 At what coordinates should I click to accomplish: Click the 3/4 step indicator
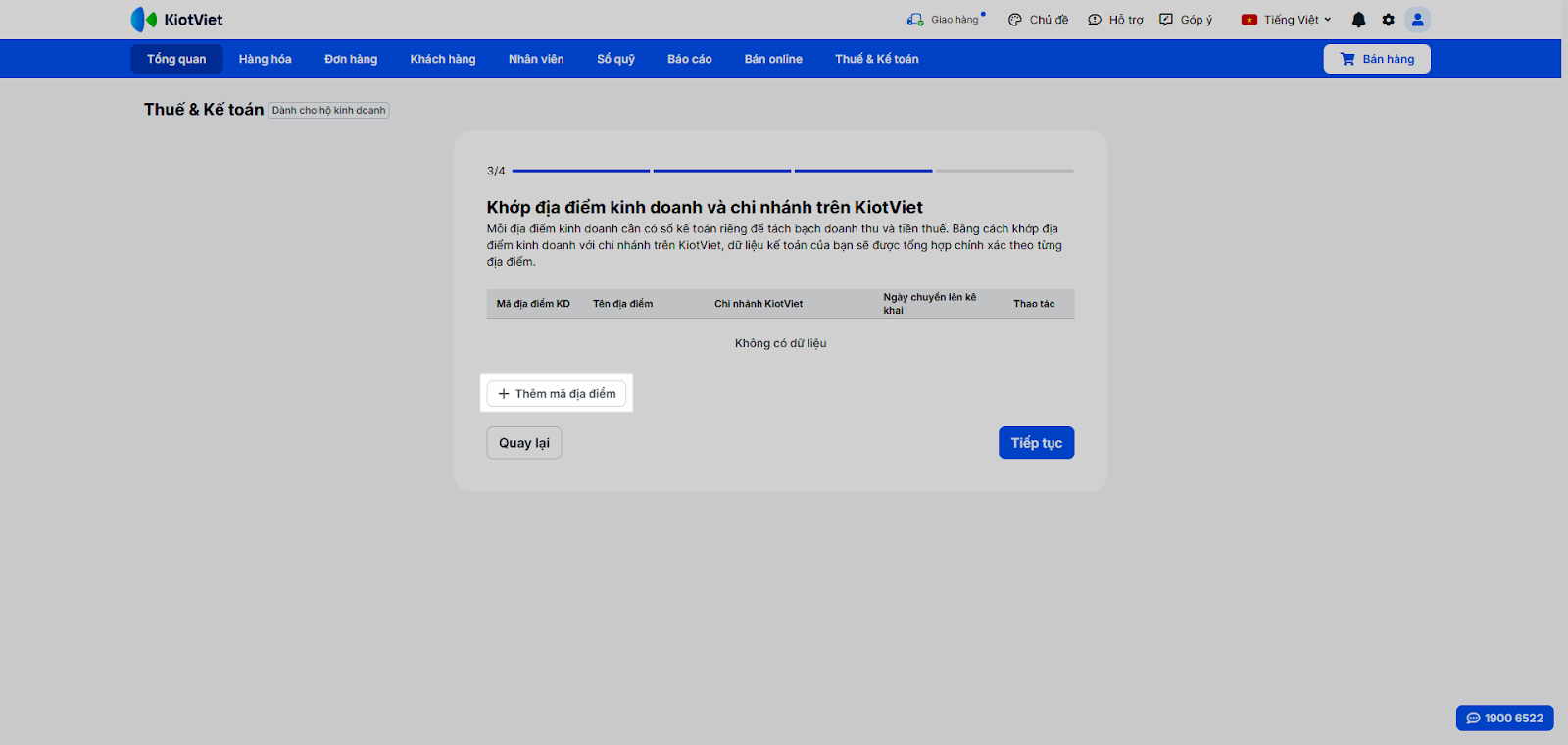pyautogui.click(x=496, y=172)
